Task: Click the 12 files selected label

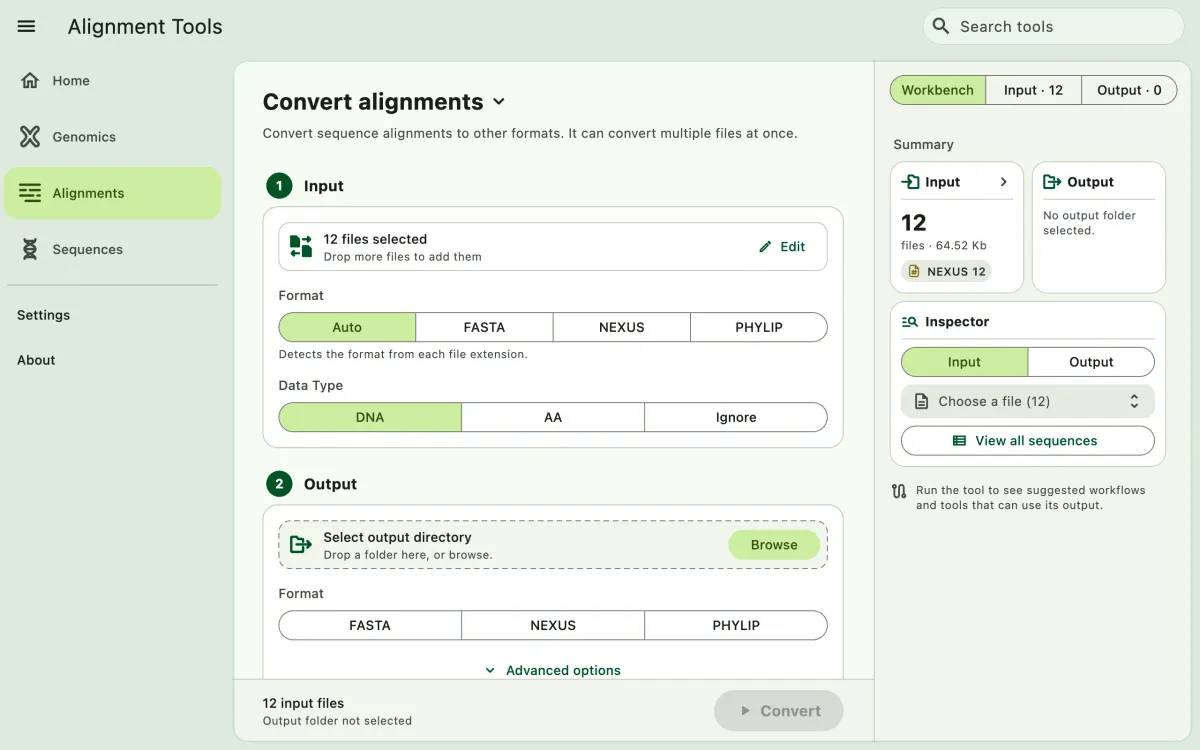Action: pos(375,239)
